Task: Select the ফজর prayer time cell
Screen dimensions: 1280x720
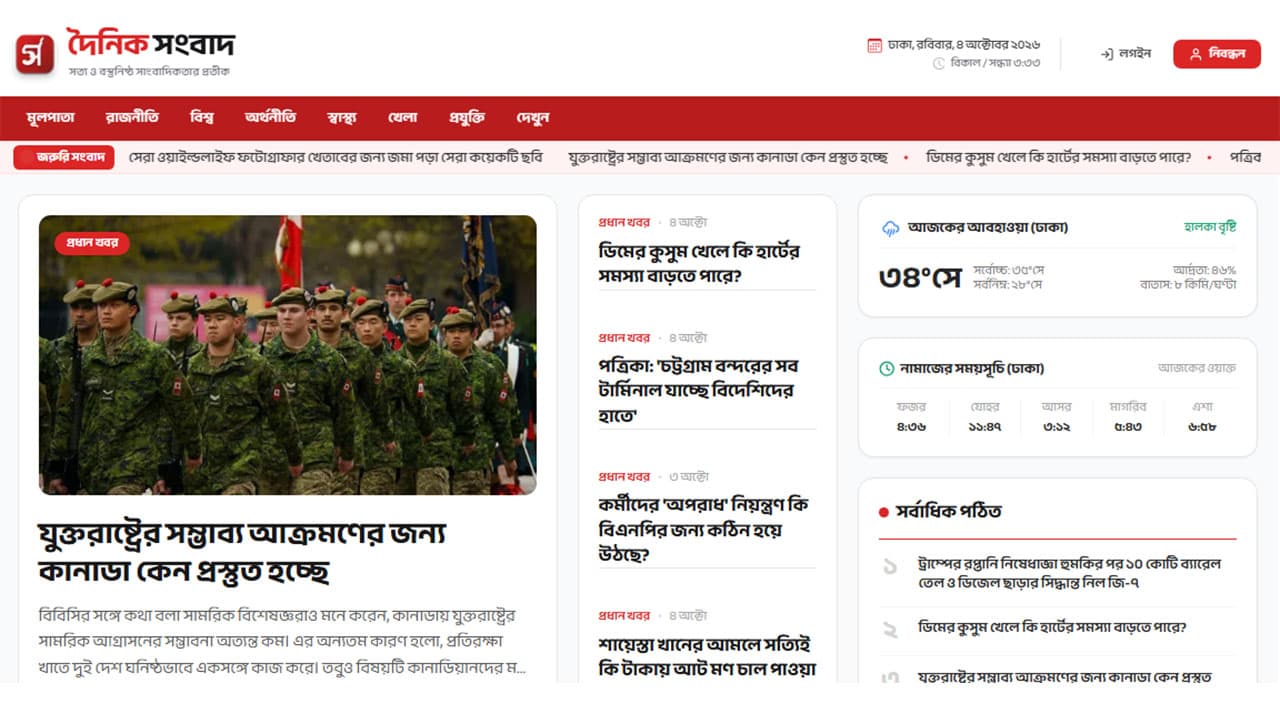Action: click(x=911, y=417)
